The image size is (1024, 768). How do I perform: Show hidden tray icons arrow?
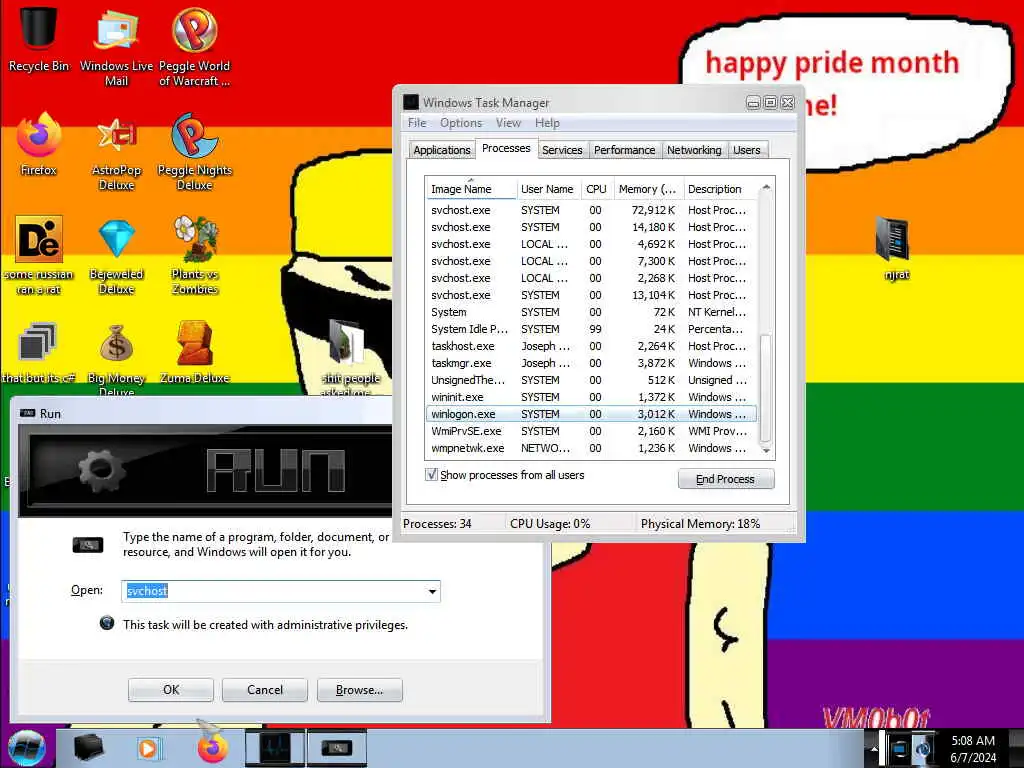874,748
